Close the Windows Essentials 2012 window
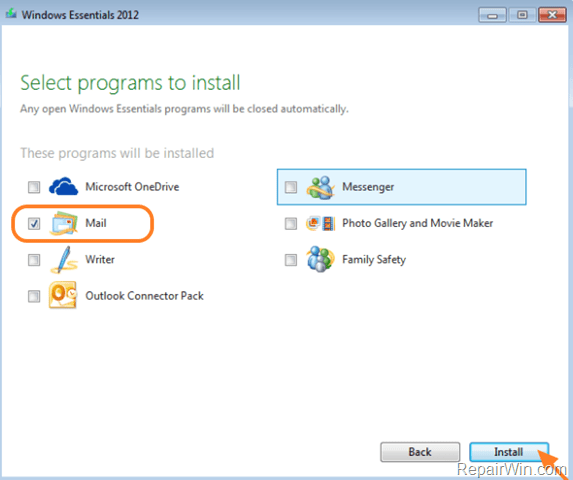573x480 pixels. point(552,15)
